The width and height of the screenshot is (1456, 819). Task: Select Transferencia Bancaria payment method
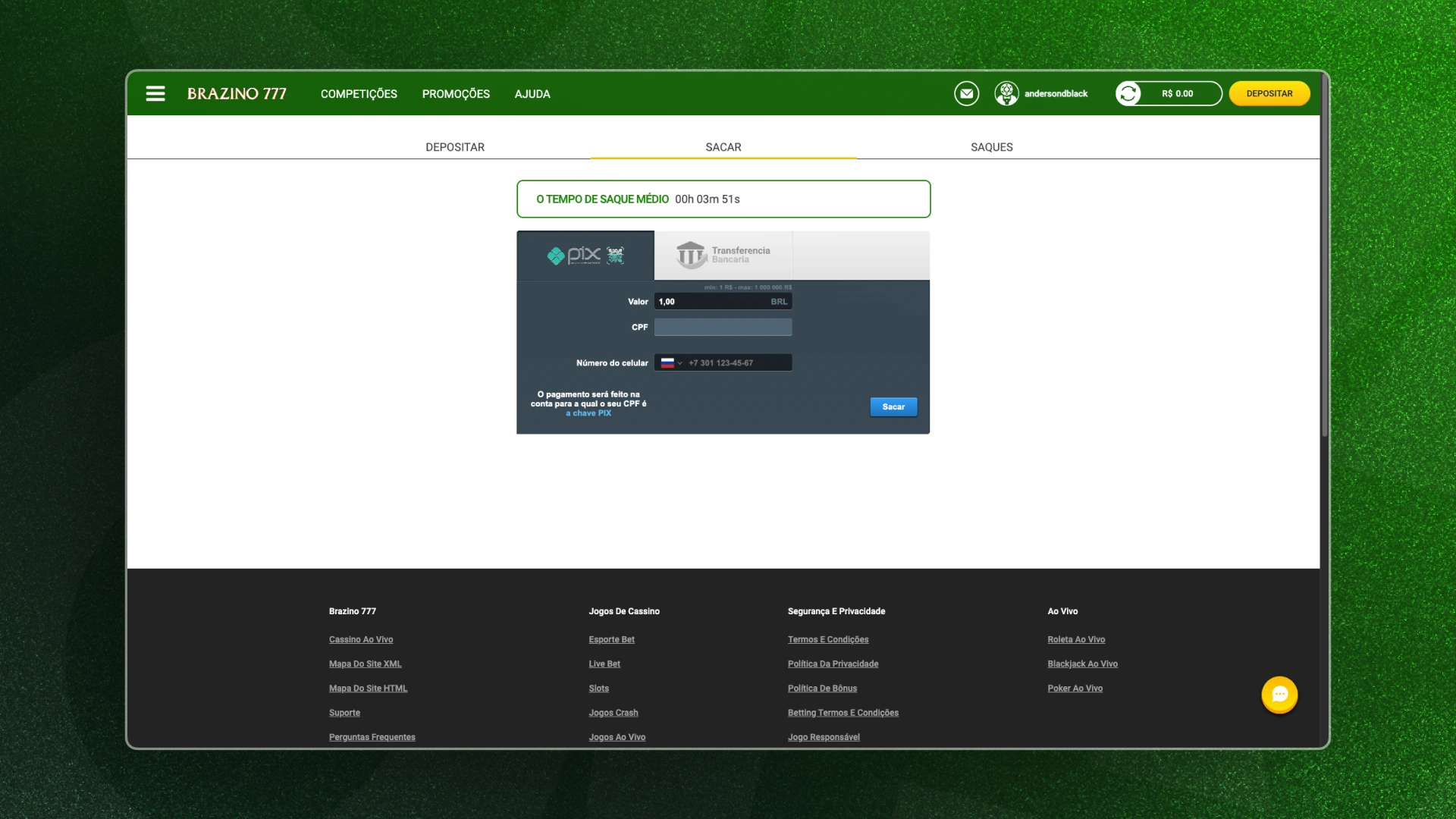[x=723, y=256]
